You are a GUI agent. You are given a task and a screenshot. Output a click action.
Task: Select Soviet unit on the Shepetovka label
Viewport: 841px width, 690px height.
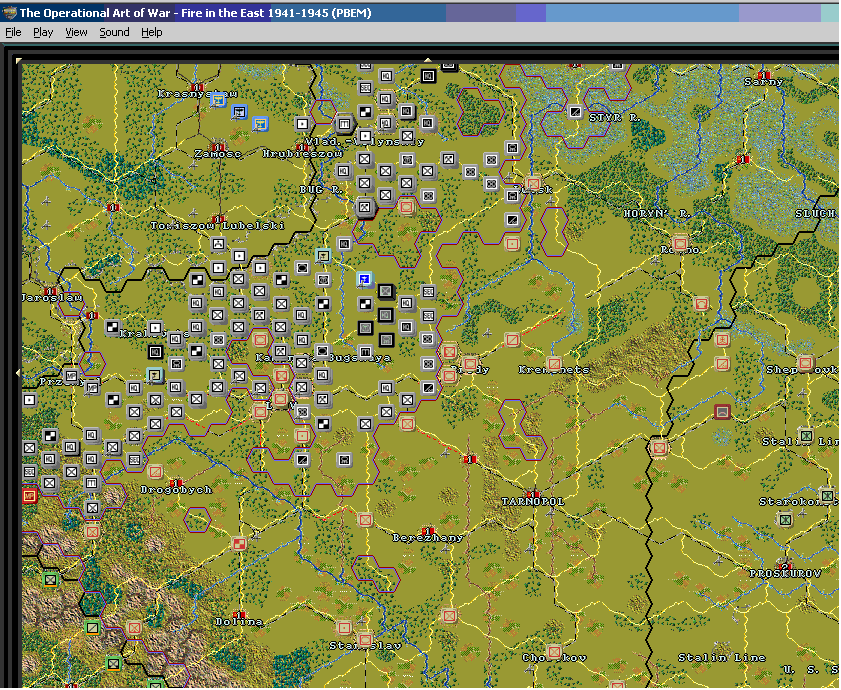click(806, 363)
